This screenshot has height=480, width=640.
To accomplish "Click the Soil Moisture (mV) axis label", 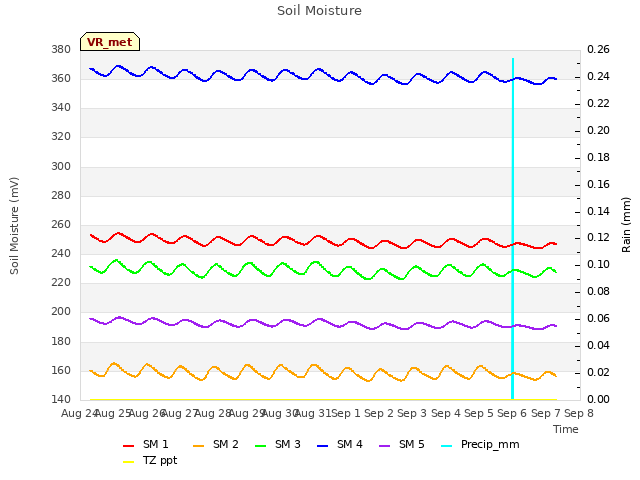I will point(14,226).
